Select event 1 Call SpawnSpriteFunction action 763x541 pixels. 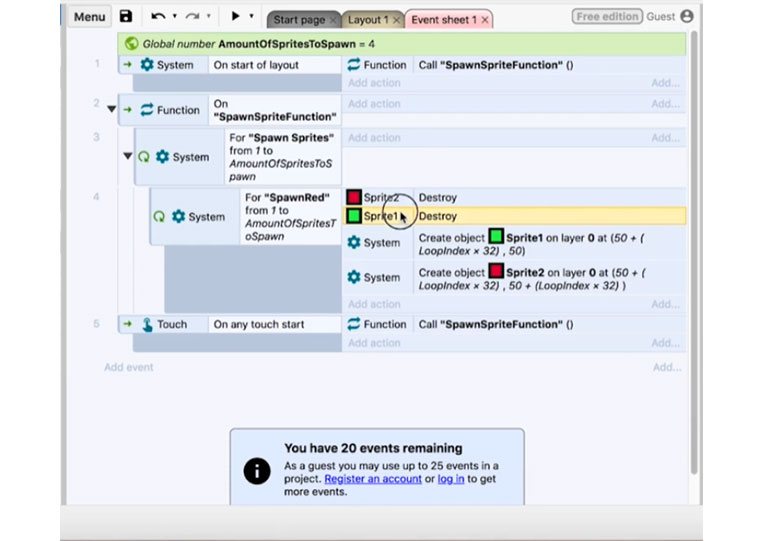tap(550, 65)
